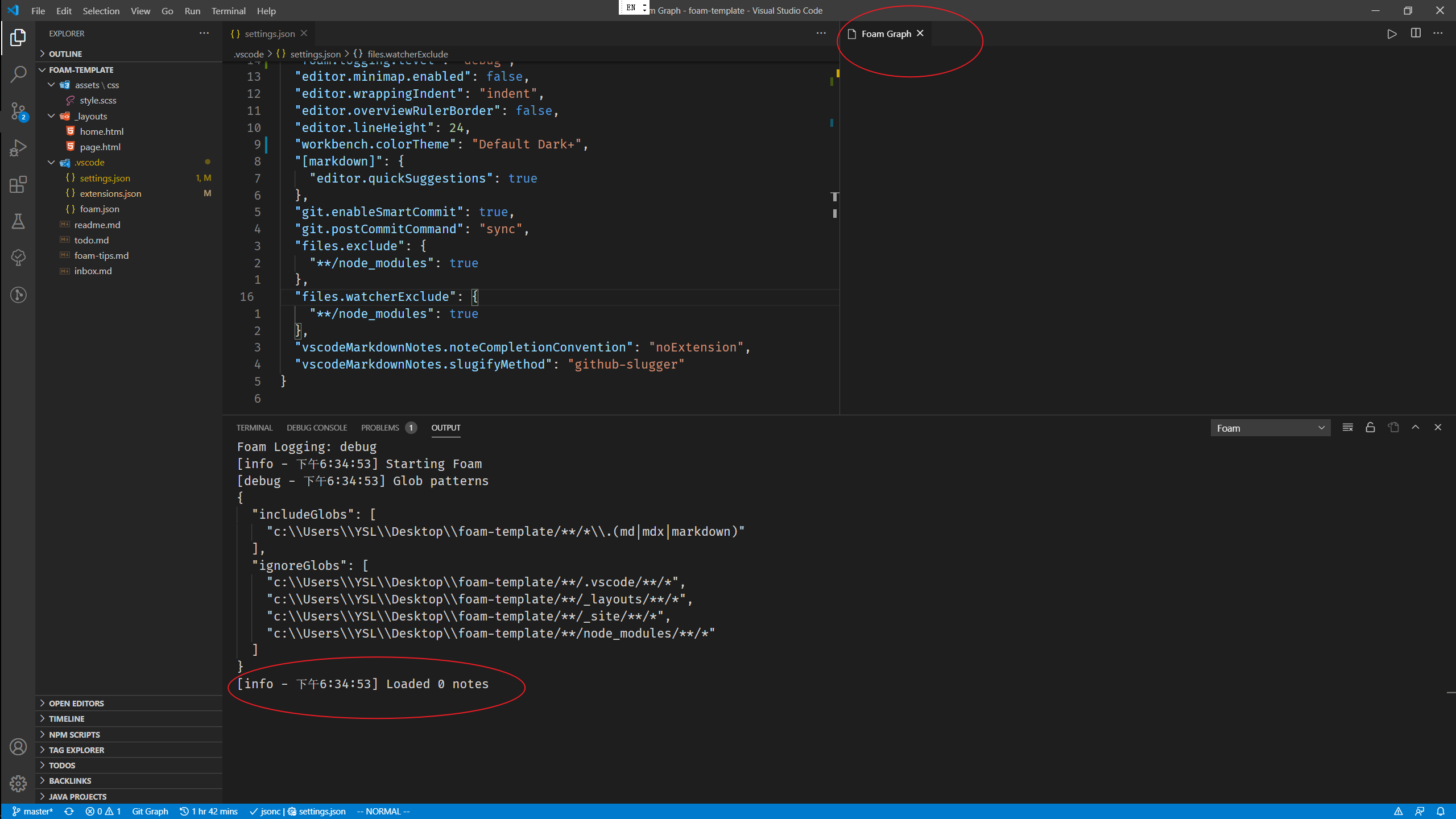Open the Testing view (beaker icon)

pyautogui.click(x=18, y=221)
